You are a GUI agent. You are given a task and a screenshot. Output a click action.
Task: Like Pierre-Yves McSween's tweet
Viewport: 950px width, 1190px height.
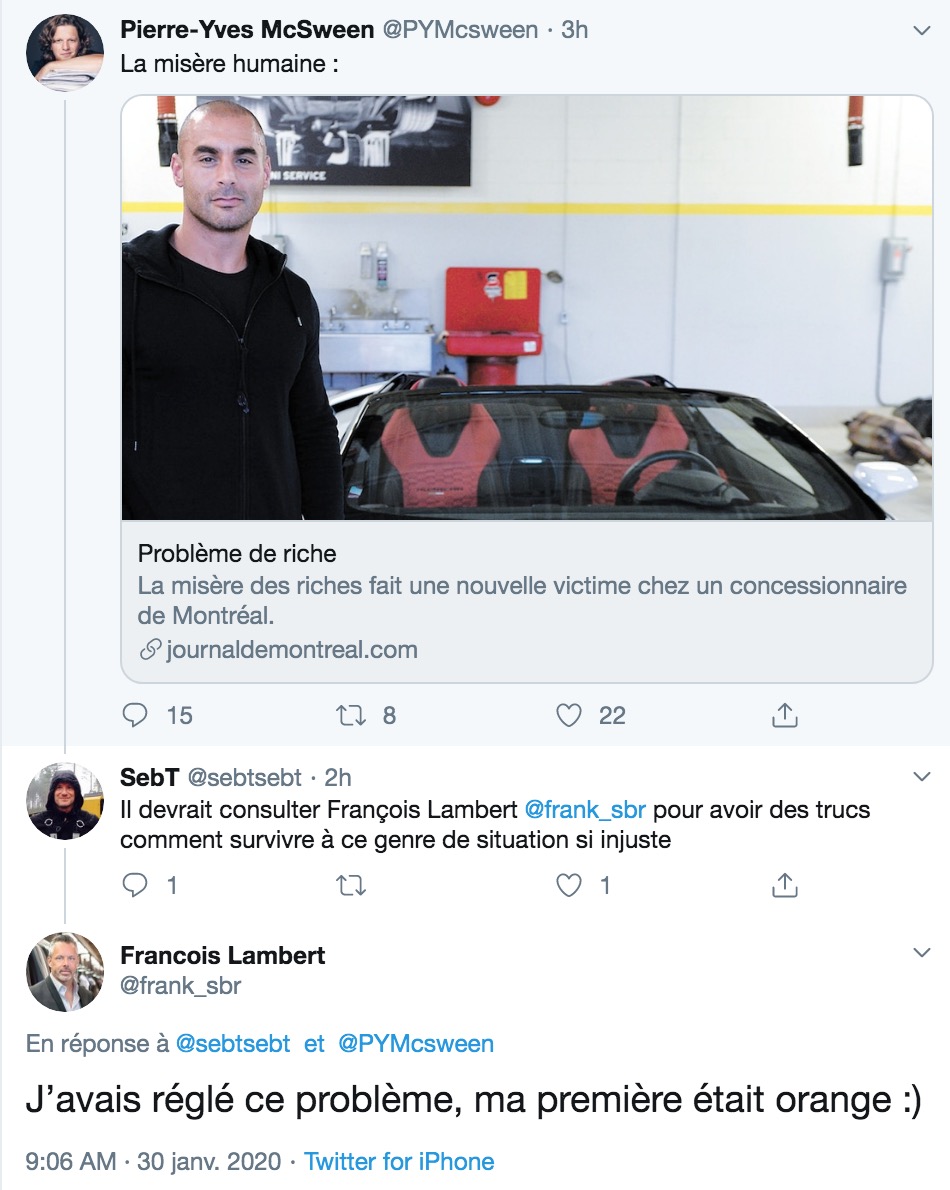coord(569,715)
